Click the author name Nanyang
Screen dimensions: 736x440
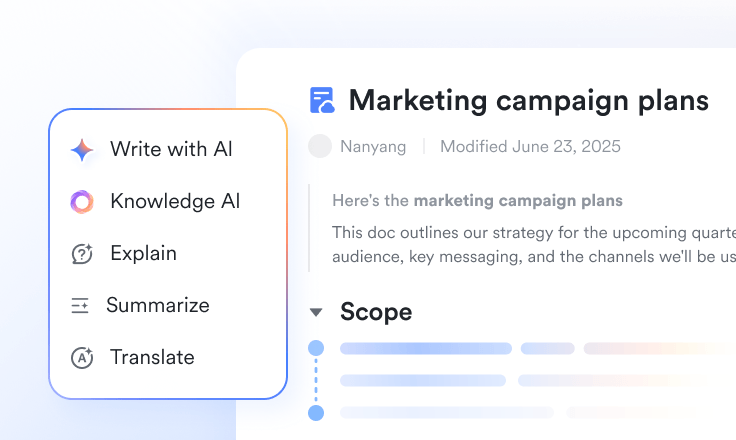(373, 147)
